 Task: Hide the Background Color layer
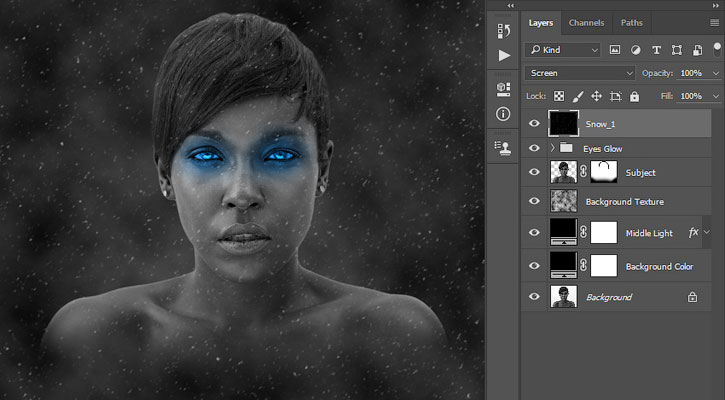(534, 266)
